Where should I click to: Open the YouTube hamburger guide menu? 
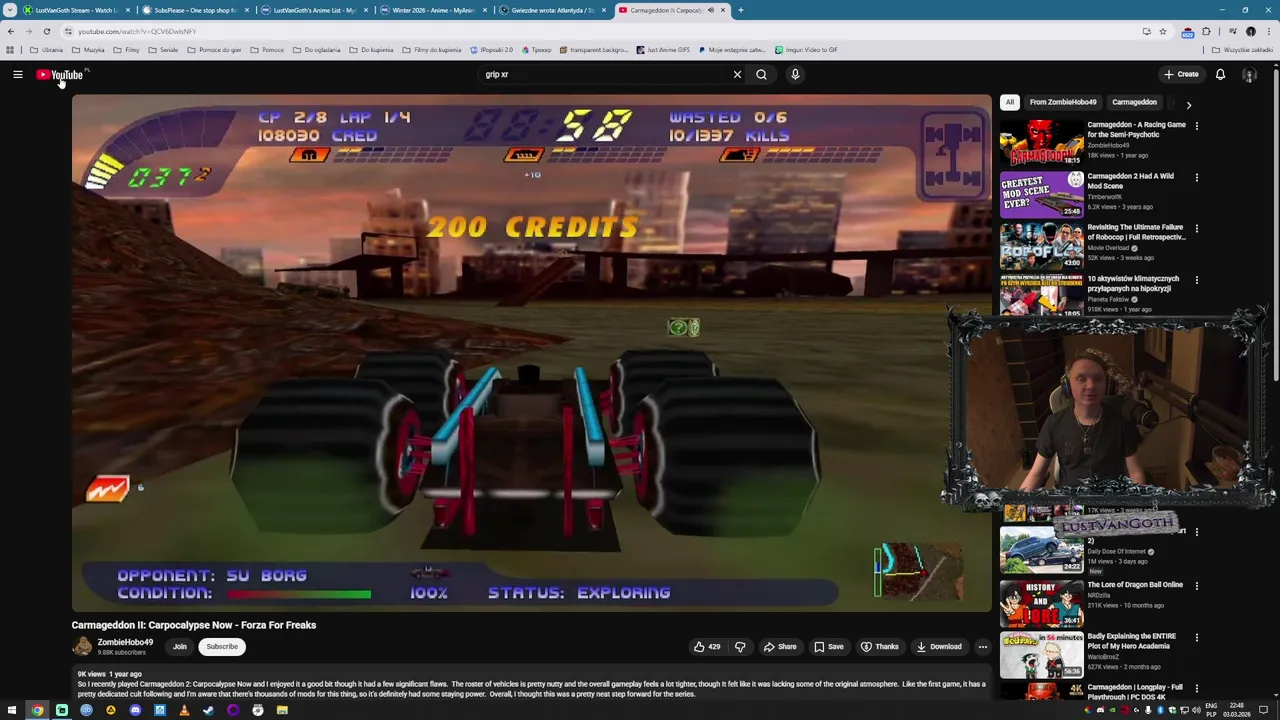coord(17,74)
